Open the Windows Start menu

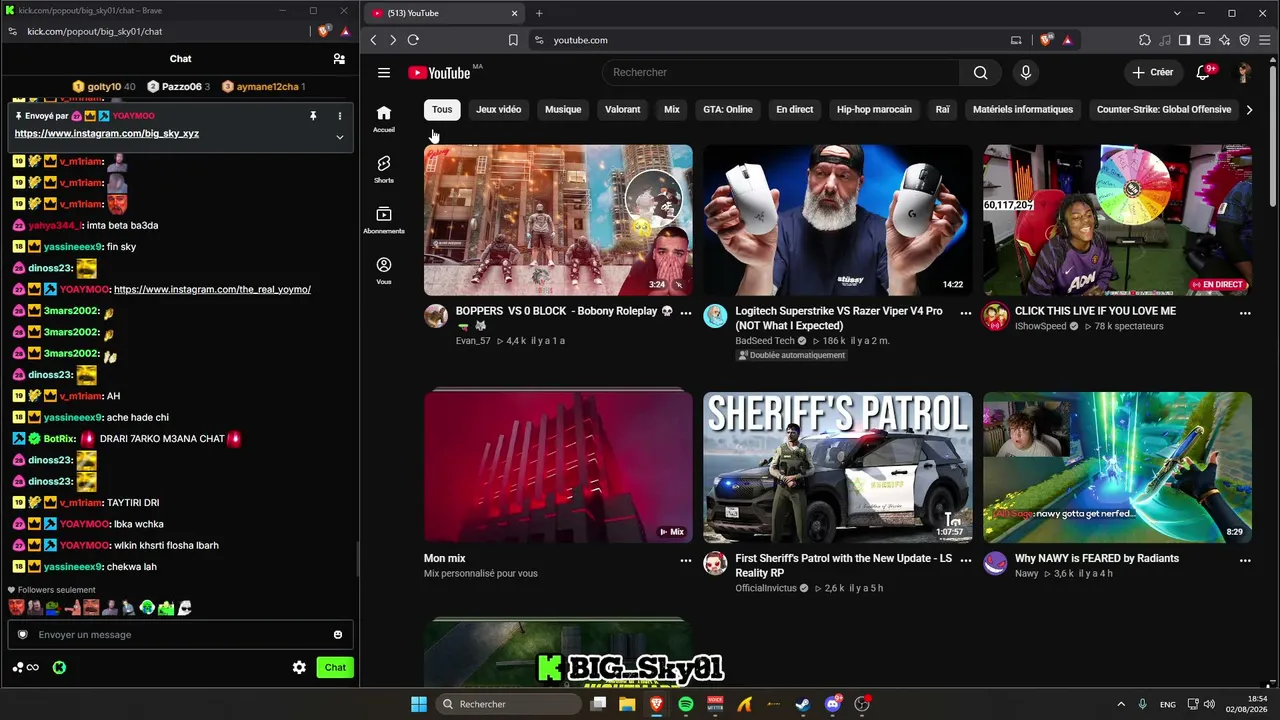pyautogui.click(x=419, y=704)
